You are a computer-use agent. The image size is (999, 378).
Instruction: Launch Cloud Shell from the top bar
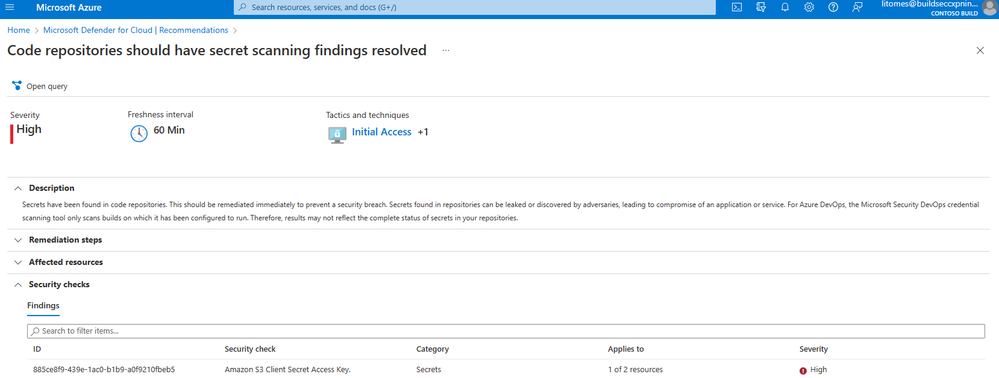tap(737, 8)
